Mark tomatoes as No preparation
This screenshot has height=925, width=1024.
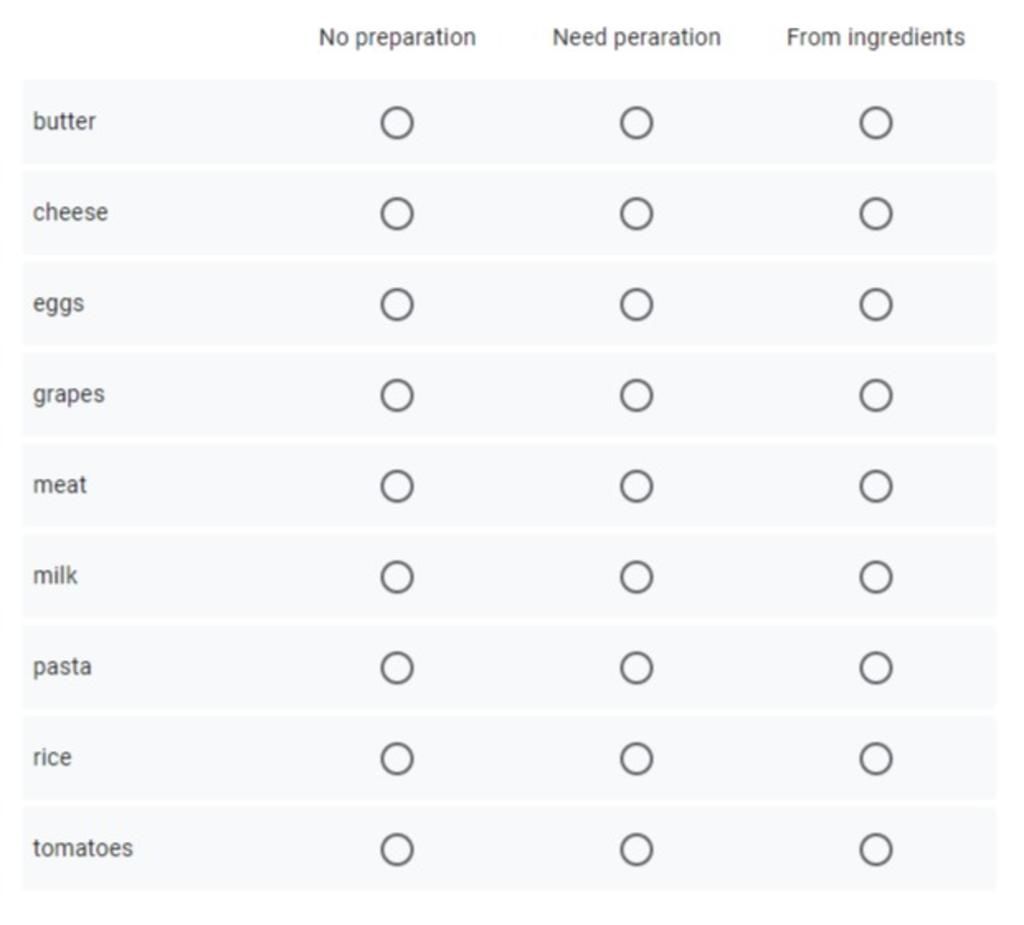[397, 849]
